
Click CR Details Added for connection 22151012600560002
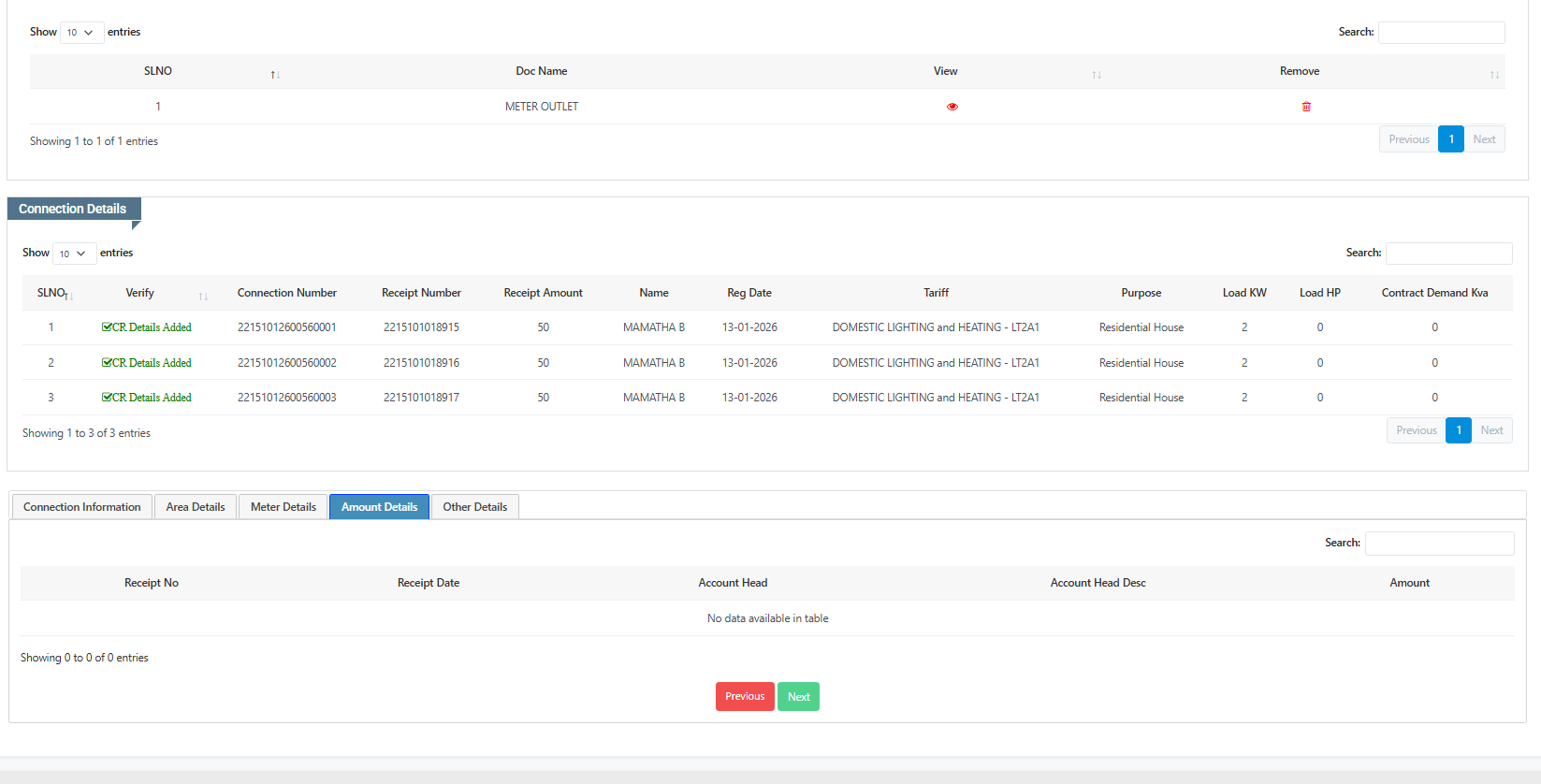(x=147, y=363)
